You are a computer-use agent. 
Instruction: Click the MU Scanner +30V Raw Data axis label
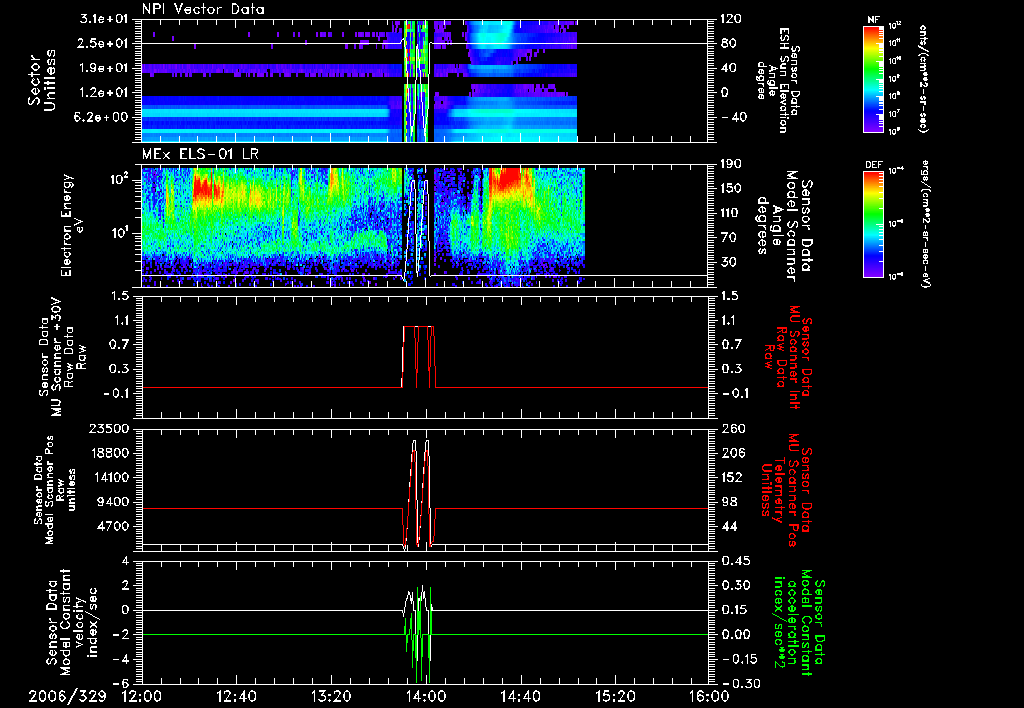(x=62, y=357)
